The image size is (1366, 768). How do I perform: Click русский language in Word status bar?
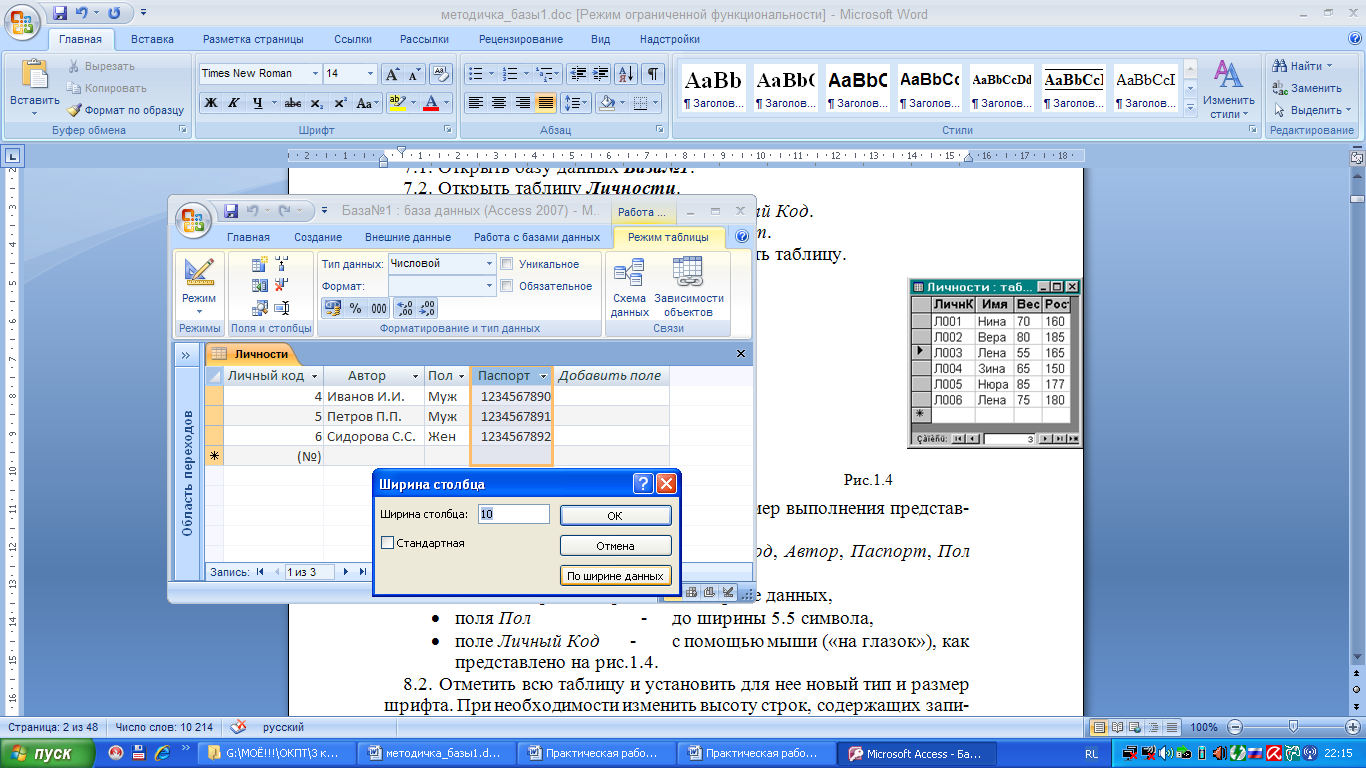(283, 727)
